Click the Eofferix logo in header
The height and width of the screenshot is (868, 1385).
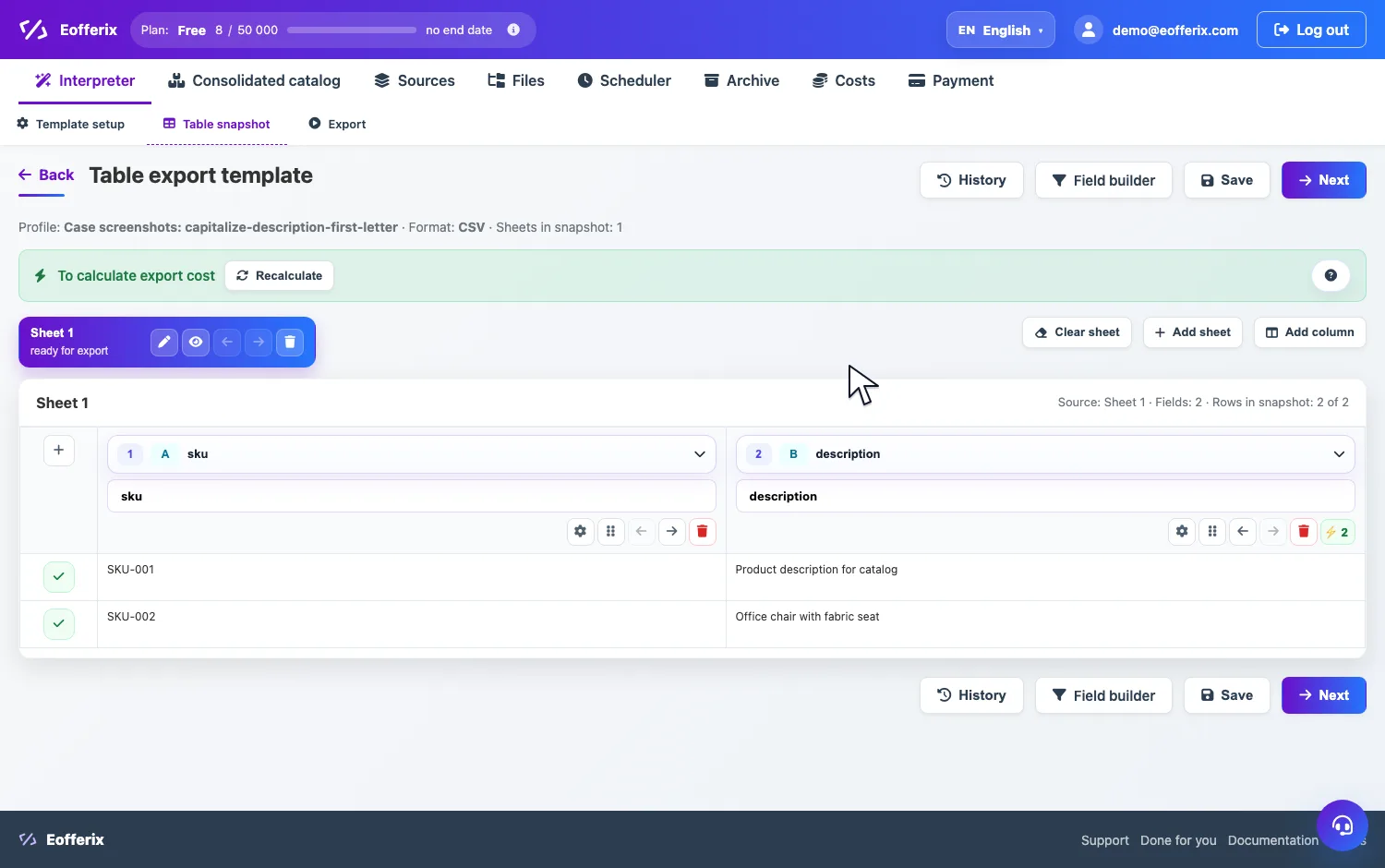coord(68,30)
